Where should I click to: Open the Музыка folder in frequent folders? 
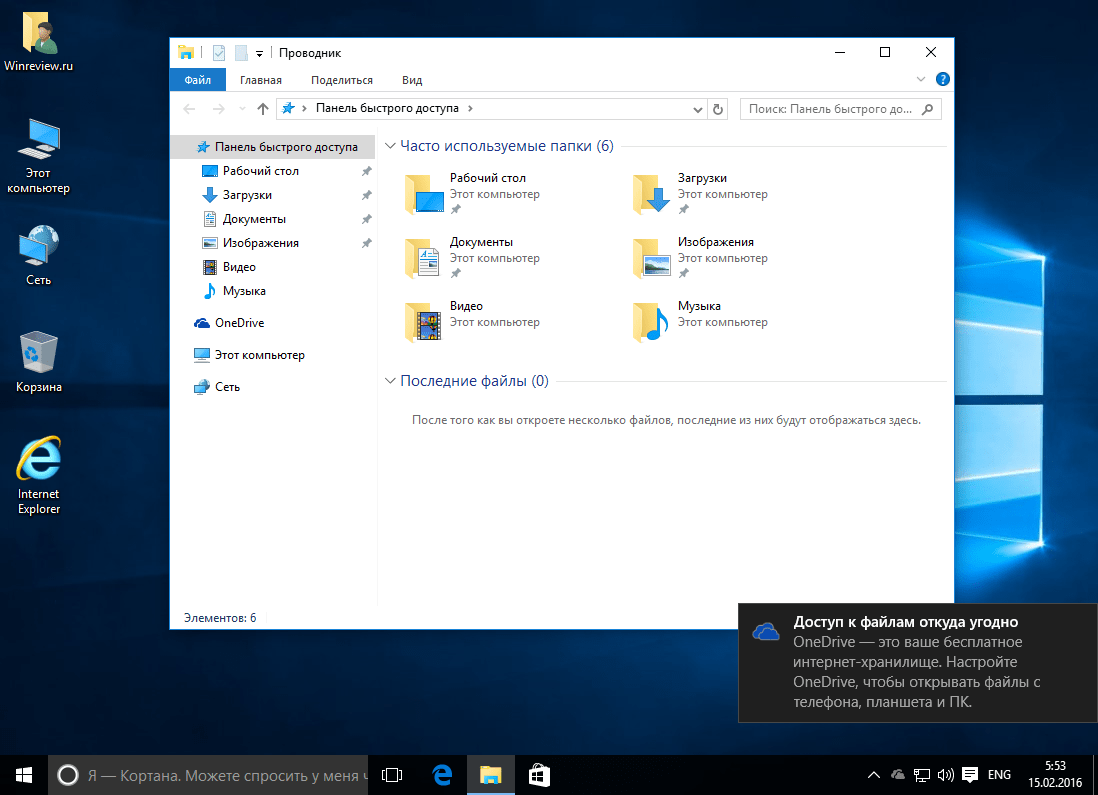651,322
